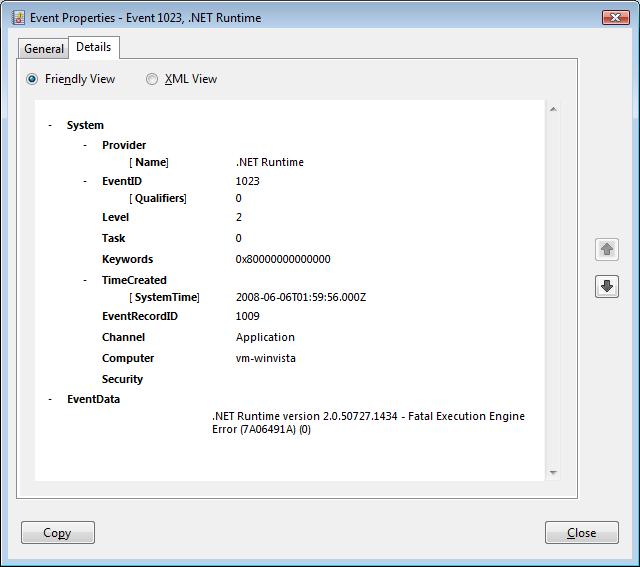Select the System tree heading
The image size is (640, 567).
85,125
